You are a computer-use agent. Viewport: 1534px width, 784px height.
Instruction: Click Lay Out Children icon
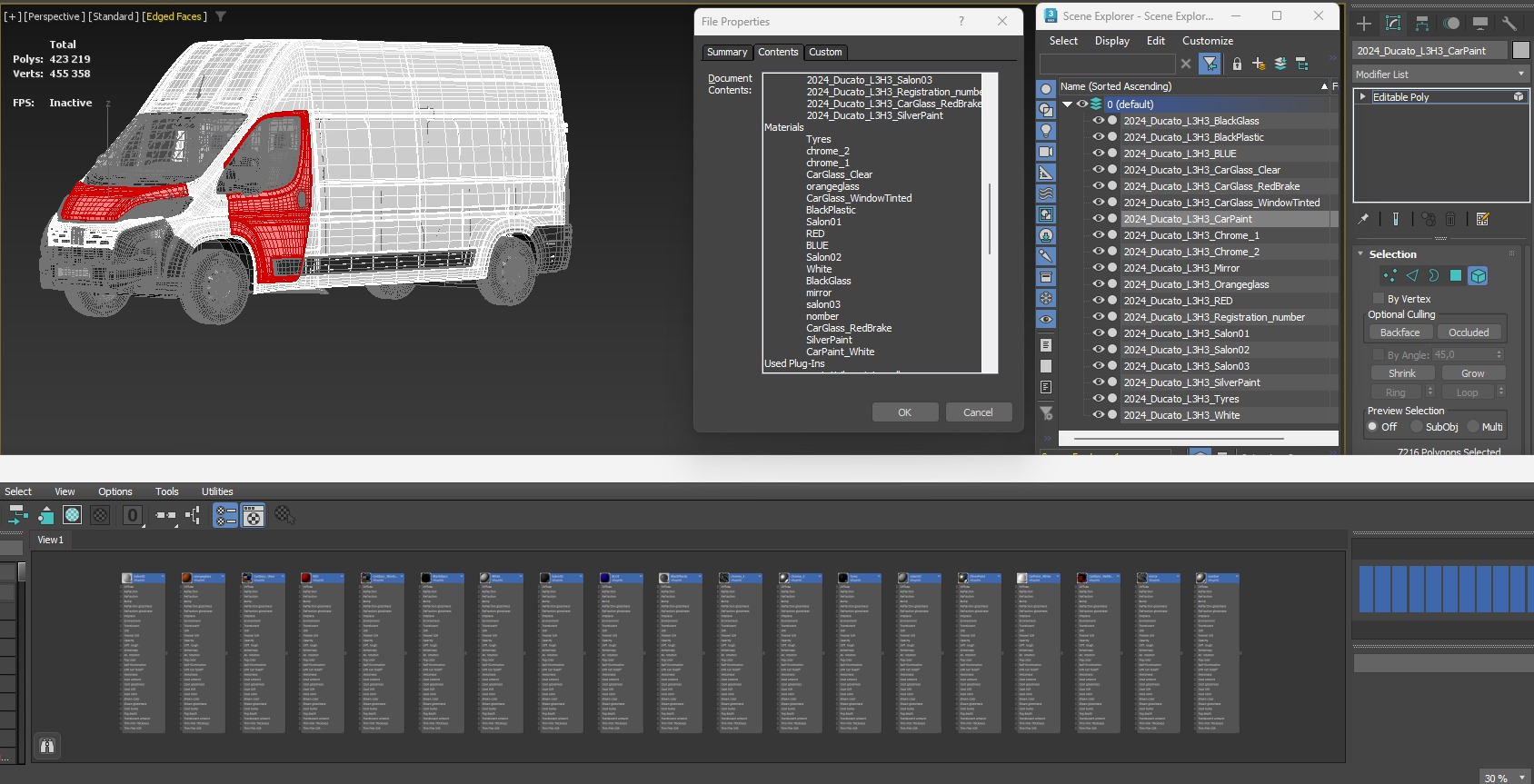pos(193,516)
